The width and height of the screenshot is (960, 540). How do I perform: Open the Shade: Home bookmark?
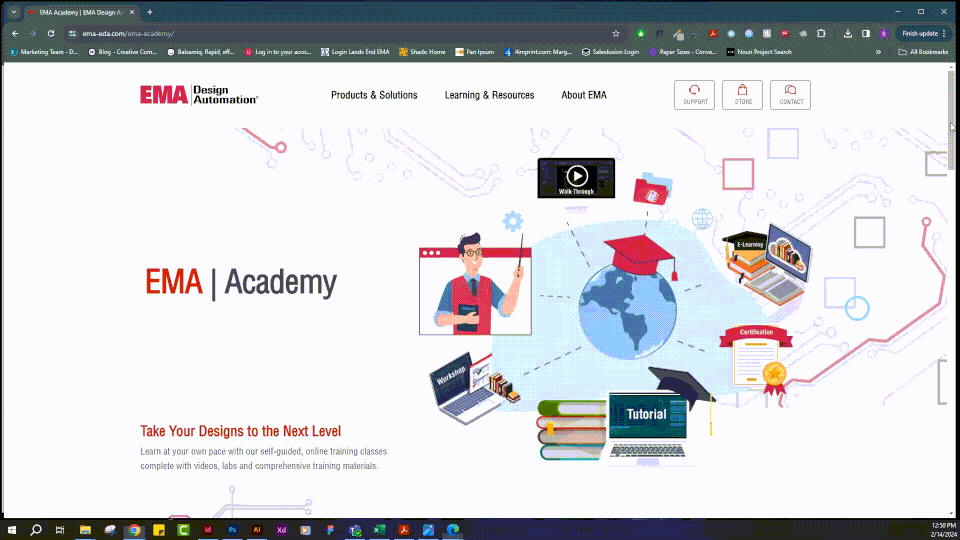[422, 52]
